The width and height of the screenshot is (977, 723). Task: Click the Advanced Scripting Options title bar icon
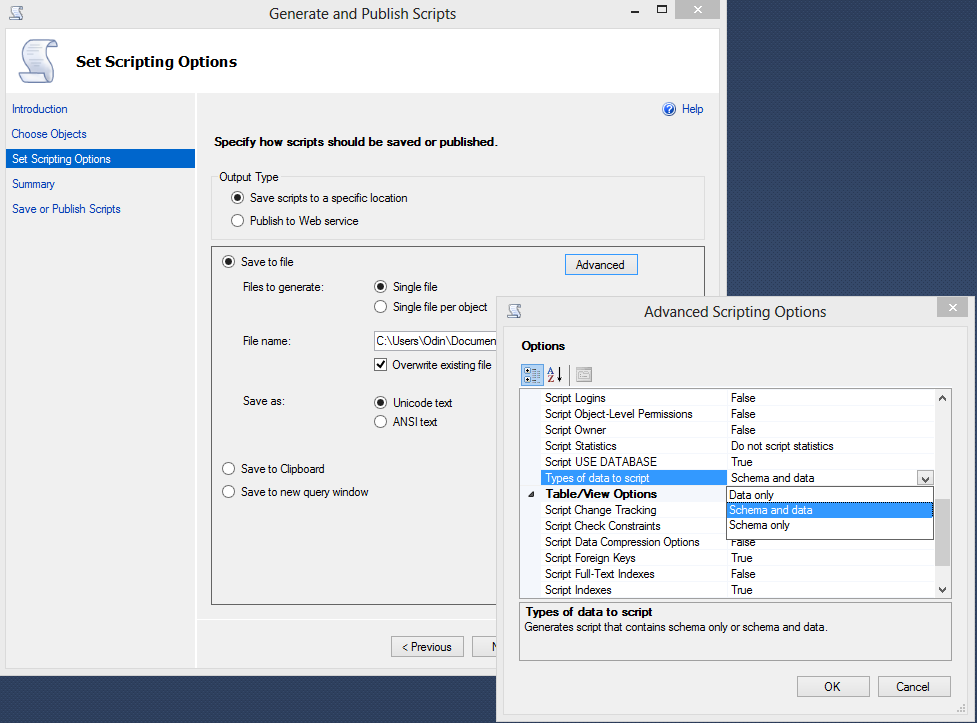512,311
